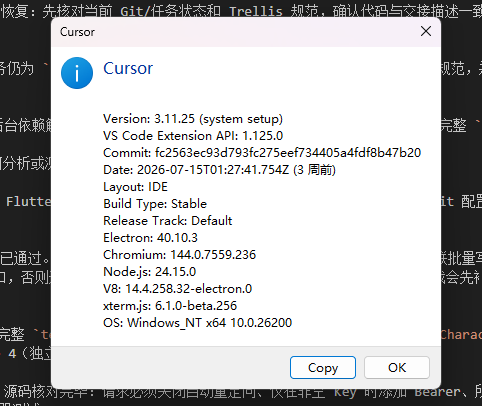The height and width of the screenshot is (406, 482).
Task: Click the 'Node.js: 24.15.0' line
Action: 149,272
